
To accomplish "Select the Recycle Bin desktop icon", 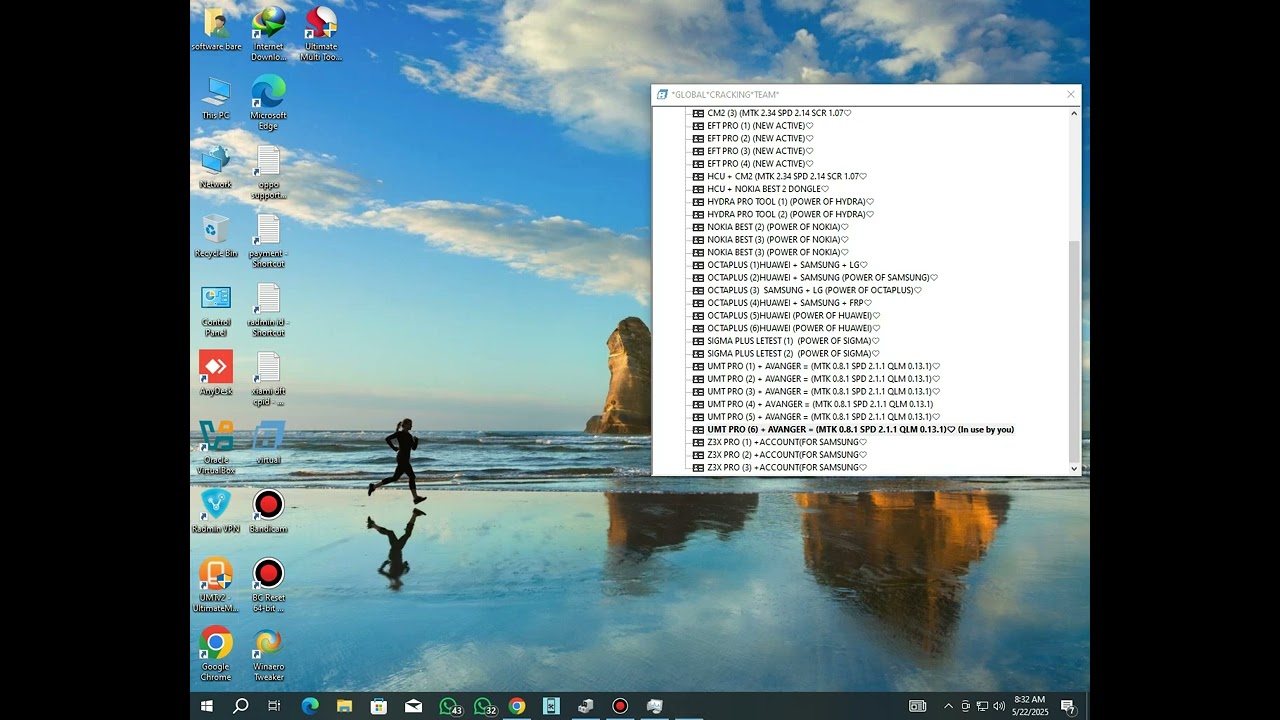I will 216,236.
